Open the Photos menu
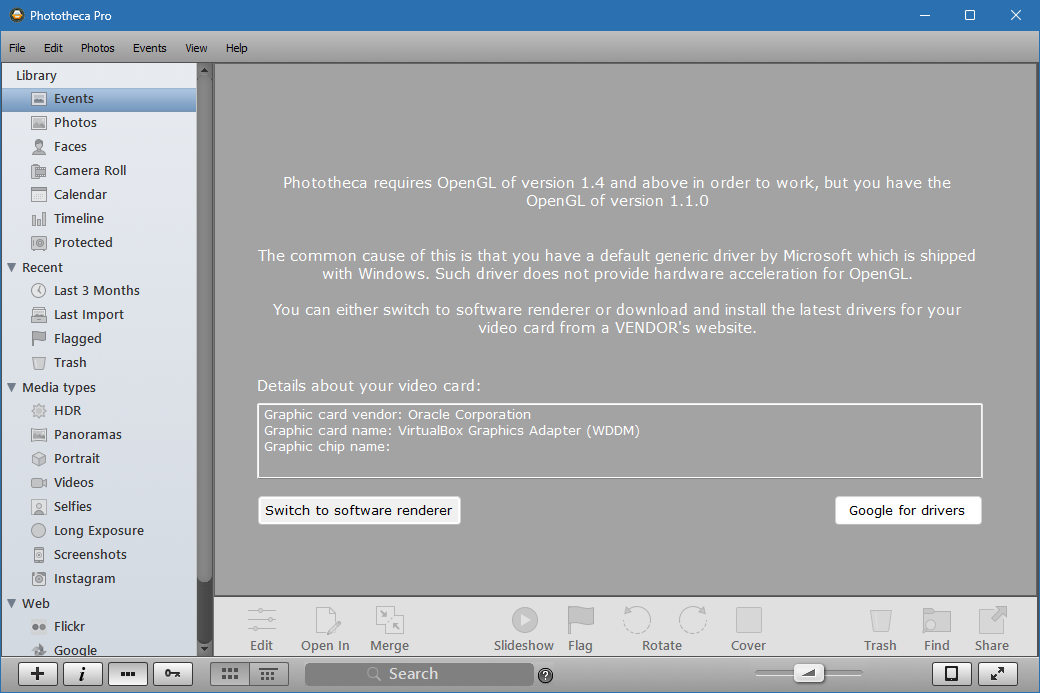This screenshot has width=1040, height=693. pos(98,48)
